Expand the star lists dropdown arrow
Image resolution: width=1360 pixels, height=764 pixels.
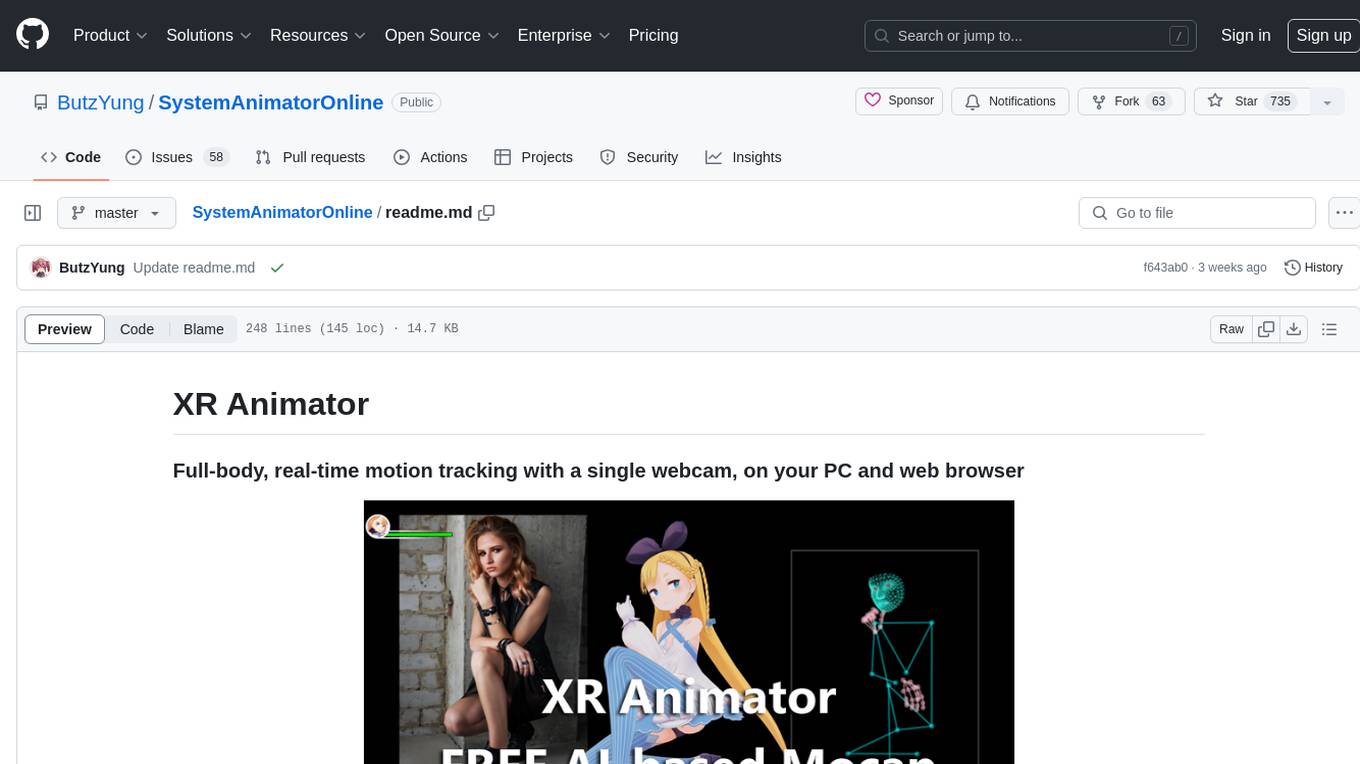(x=1327, y=102)
